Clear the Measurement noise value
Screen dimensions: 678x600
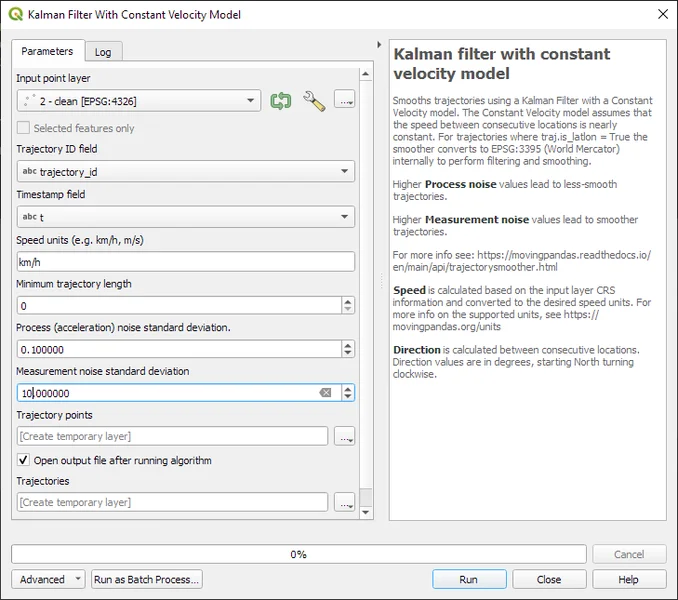tap(325, 393)
